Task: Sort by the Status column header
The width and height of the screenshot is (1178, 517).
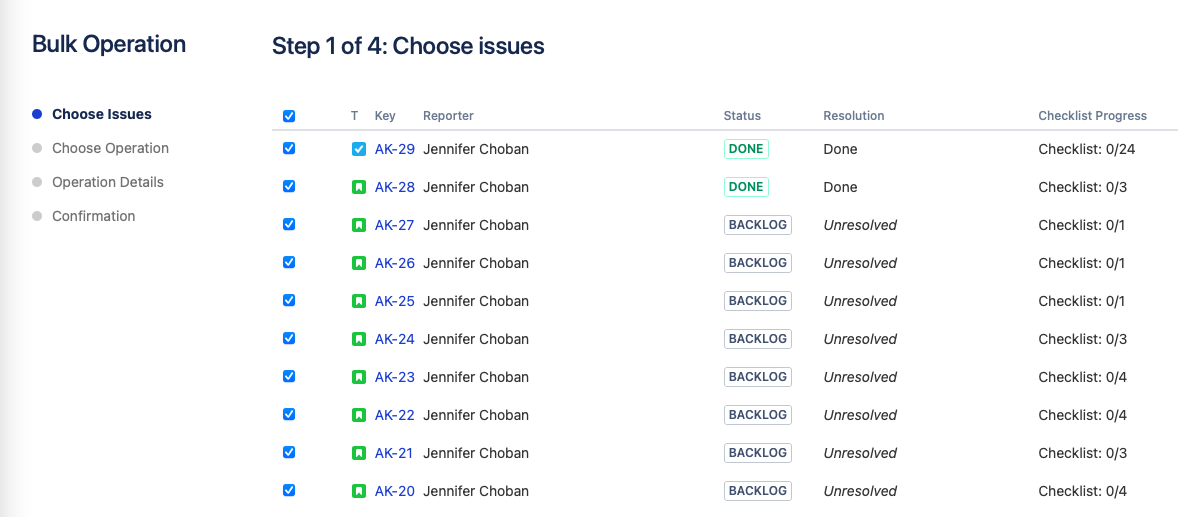Action: [x=742, y=116]
